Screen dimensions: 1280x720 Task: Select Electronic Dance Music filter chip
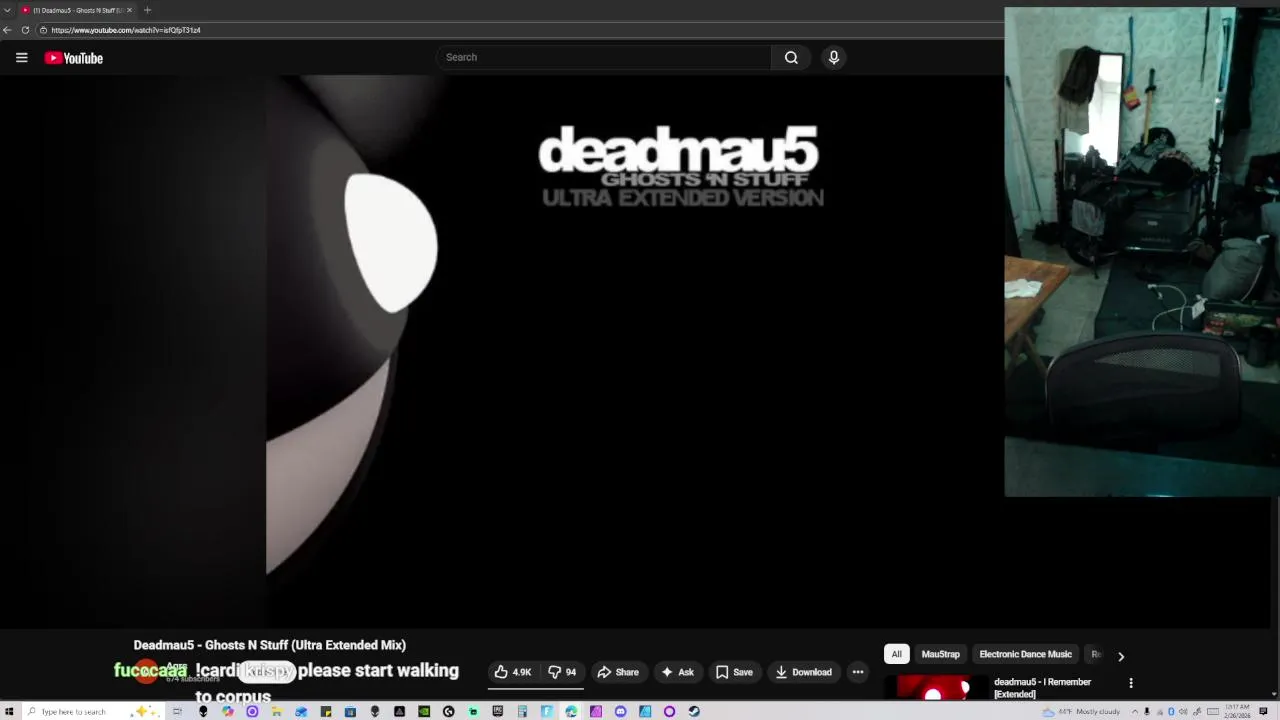tap(1025, 654)
